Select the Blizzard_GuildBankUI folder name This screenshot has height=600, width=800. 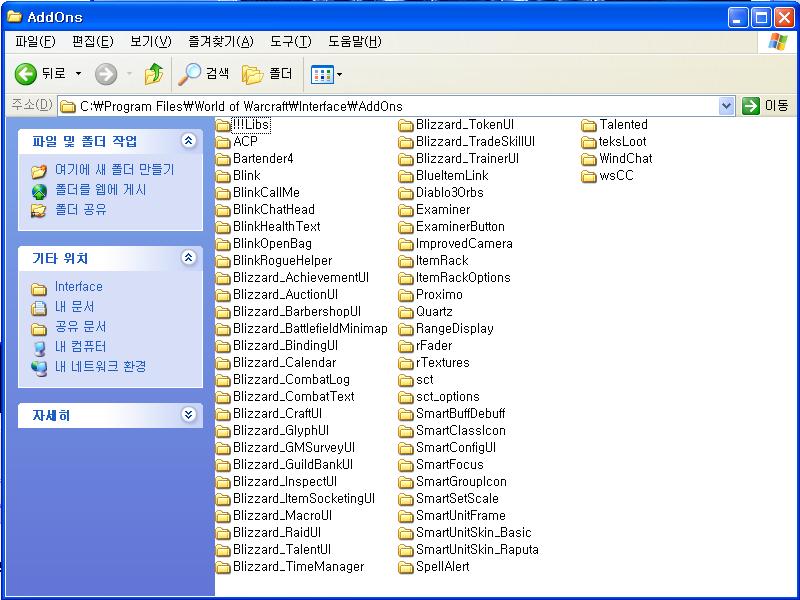(293, 465)
